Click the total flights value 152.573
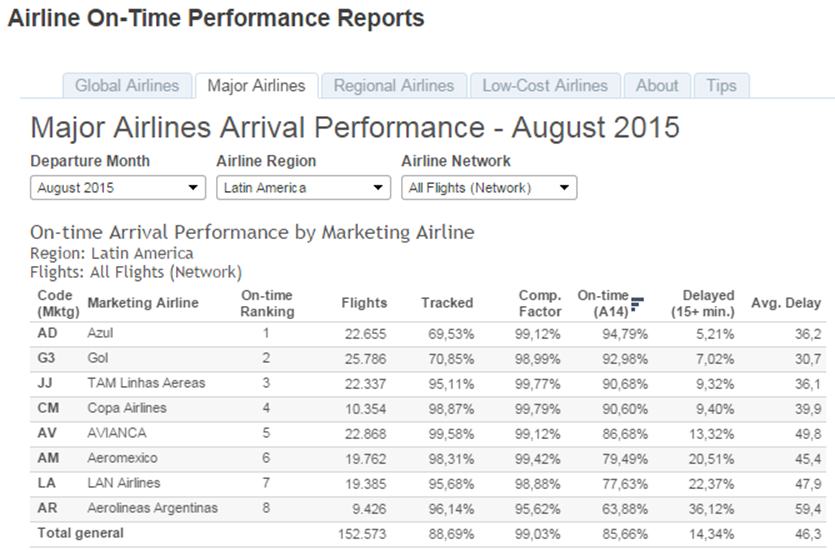The image size is (835, 550). click(x=362, y=534)
